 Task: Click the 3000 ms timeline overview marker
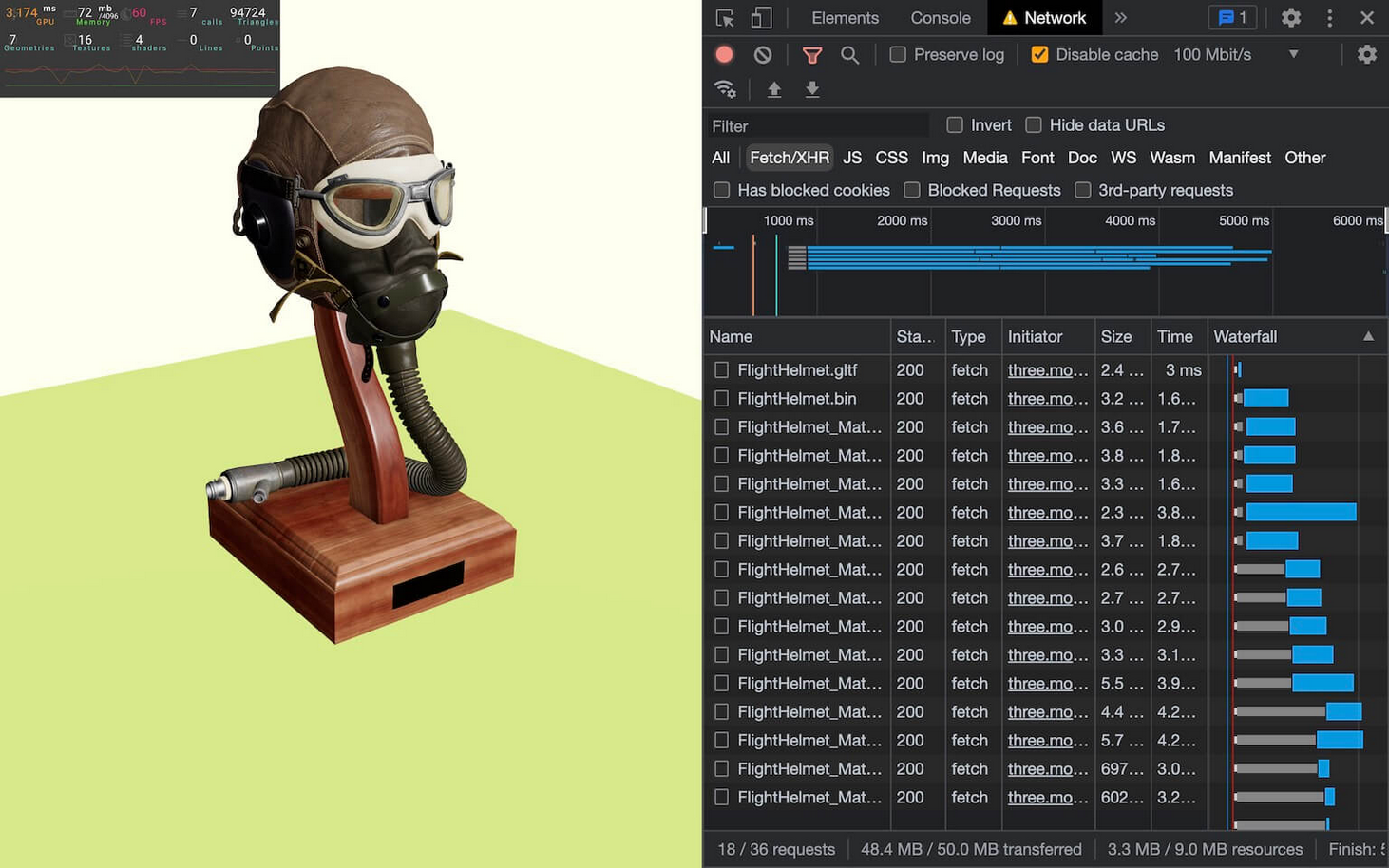[x=1016, y=220]
